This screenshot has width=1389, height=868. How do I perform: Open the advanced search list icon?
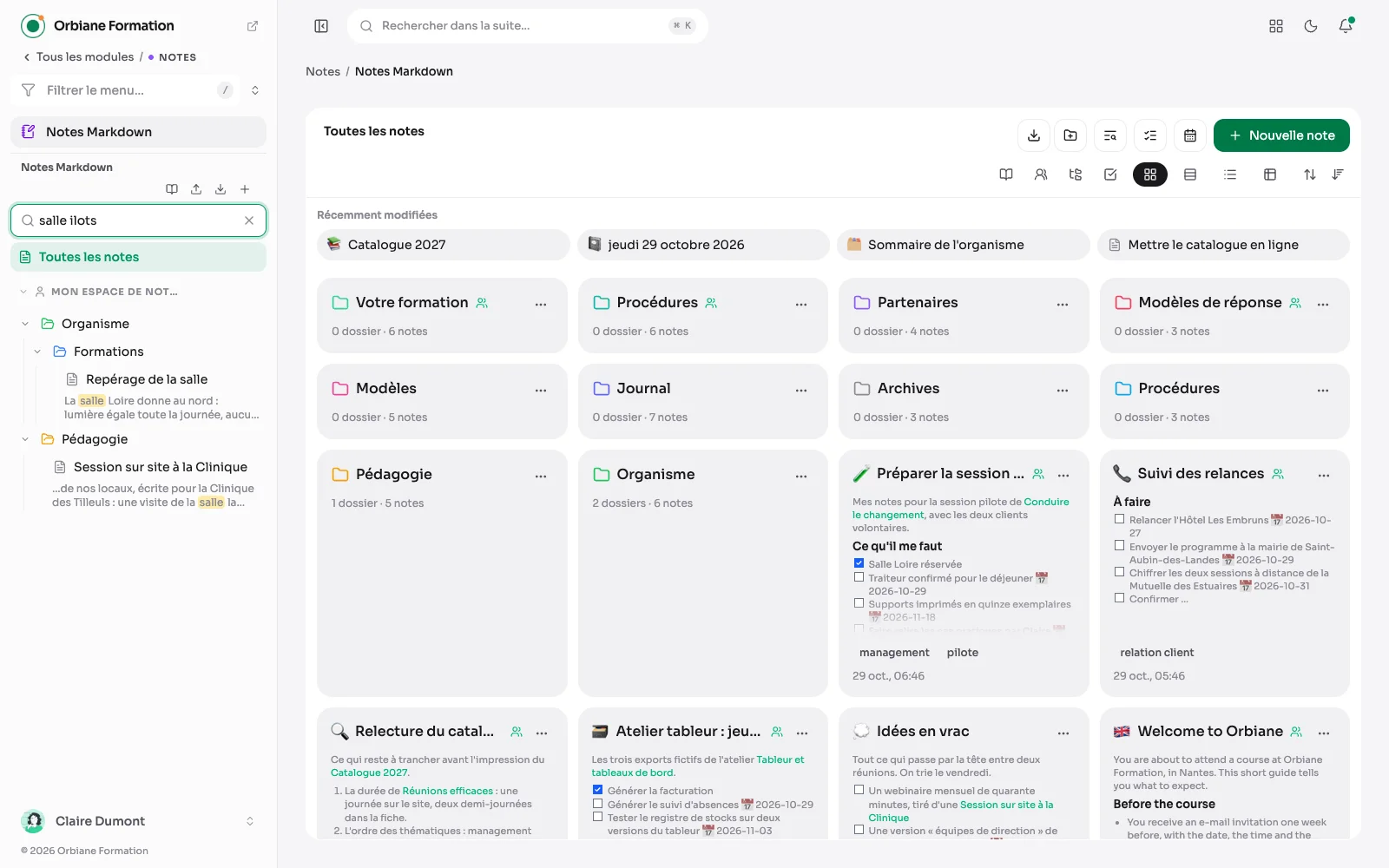coord(1110,135)
